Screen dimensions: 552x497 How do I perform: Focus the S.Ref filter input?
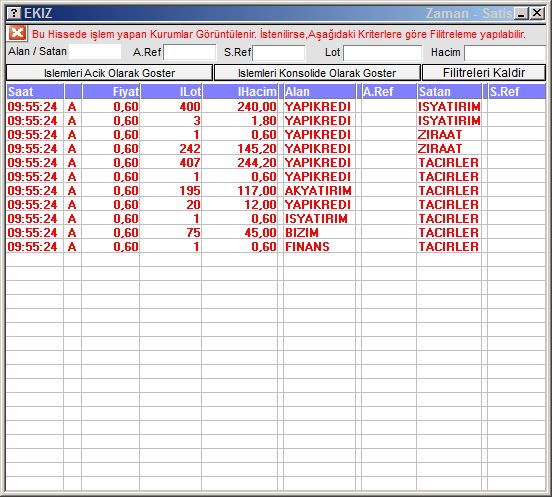(279, 53)
